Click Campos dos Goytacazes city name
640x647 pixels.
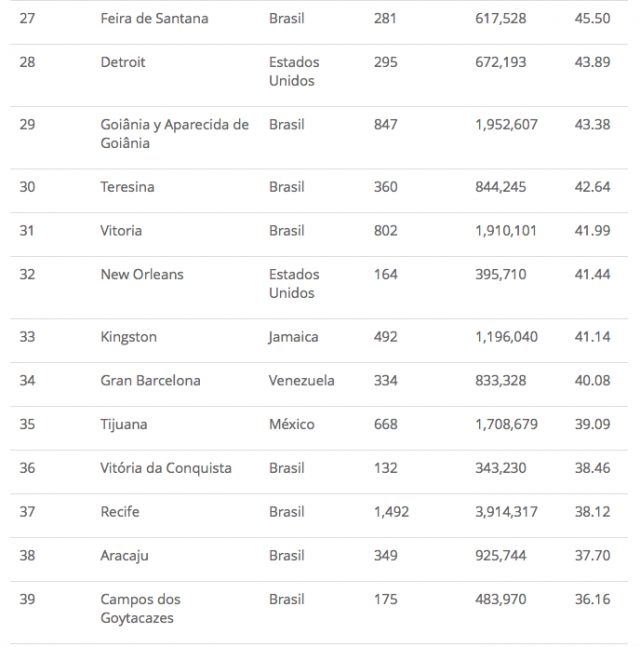(140, 609)
